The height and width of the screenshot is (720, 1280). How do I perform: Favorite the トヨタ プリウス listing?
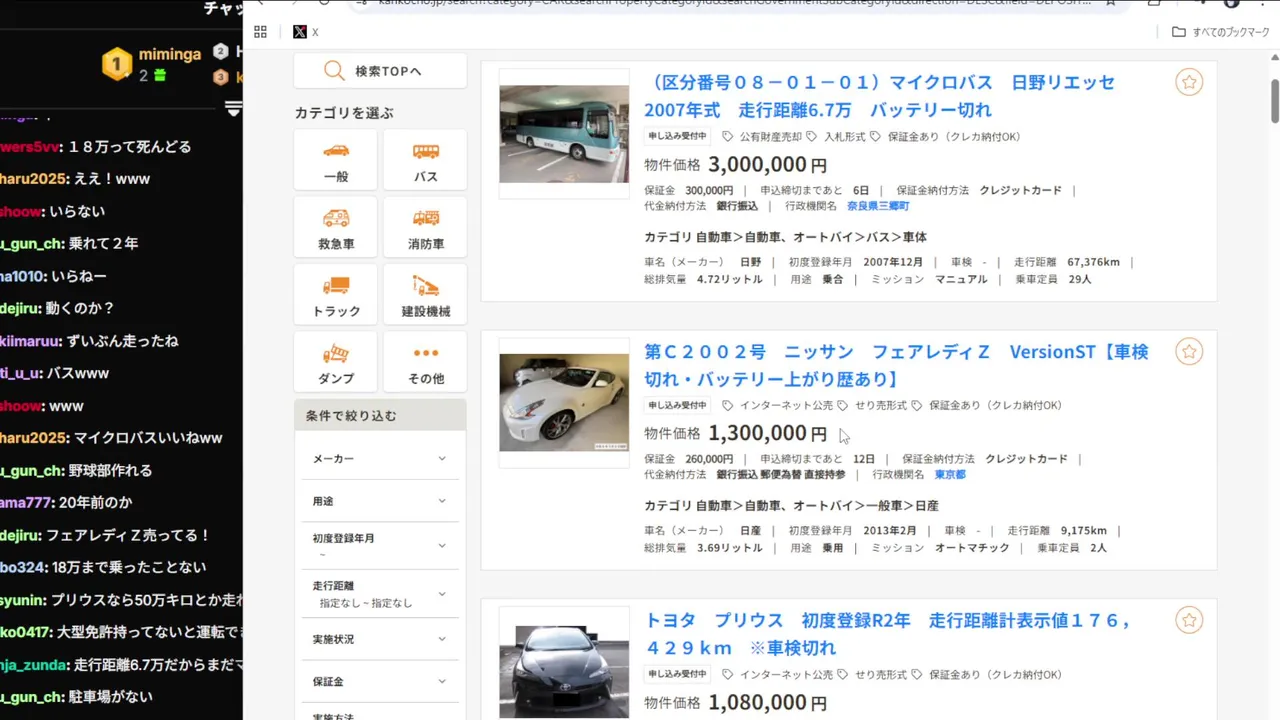(1188, 620)
